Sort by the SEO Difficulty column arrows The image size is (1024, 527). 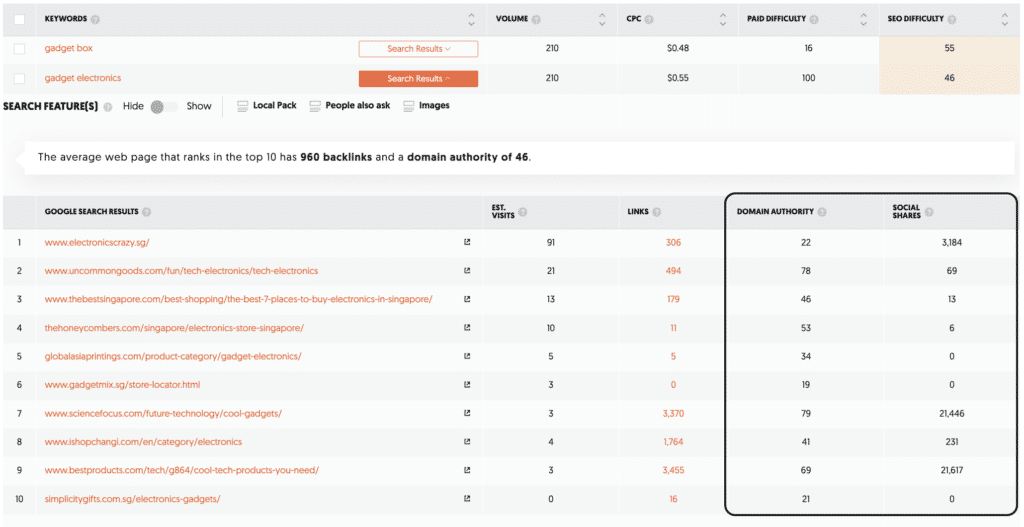[x=1004, y=19]
